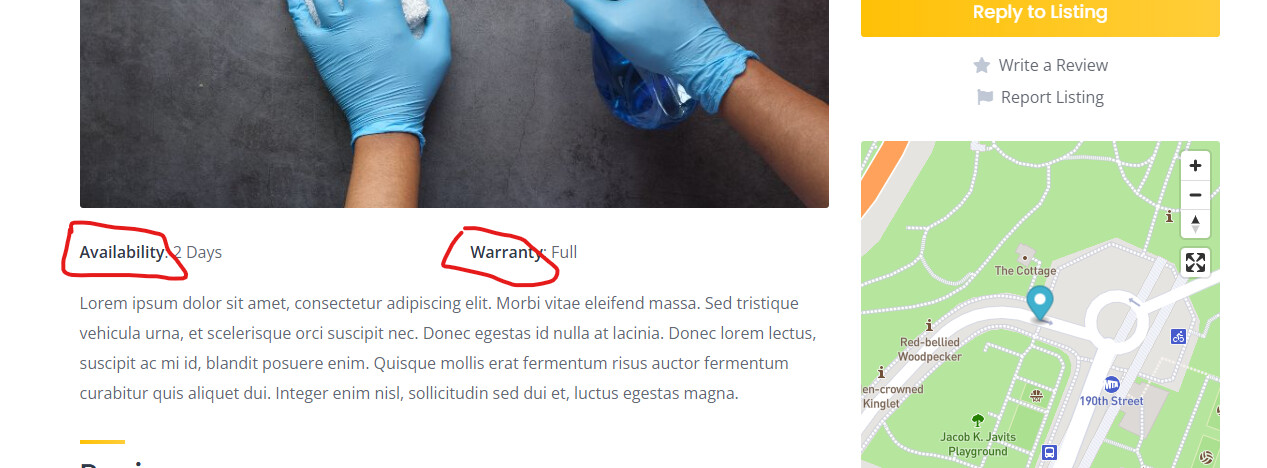Click the bus stop icon on map
This screenshot has width=1267, height=468.
click(1049, 453)
